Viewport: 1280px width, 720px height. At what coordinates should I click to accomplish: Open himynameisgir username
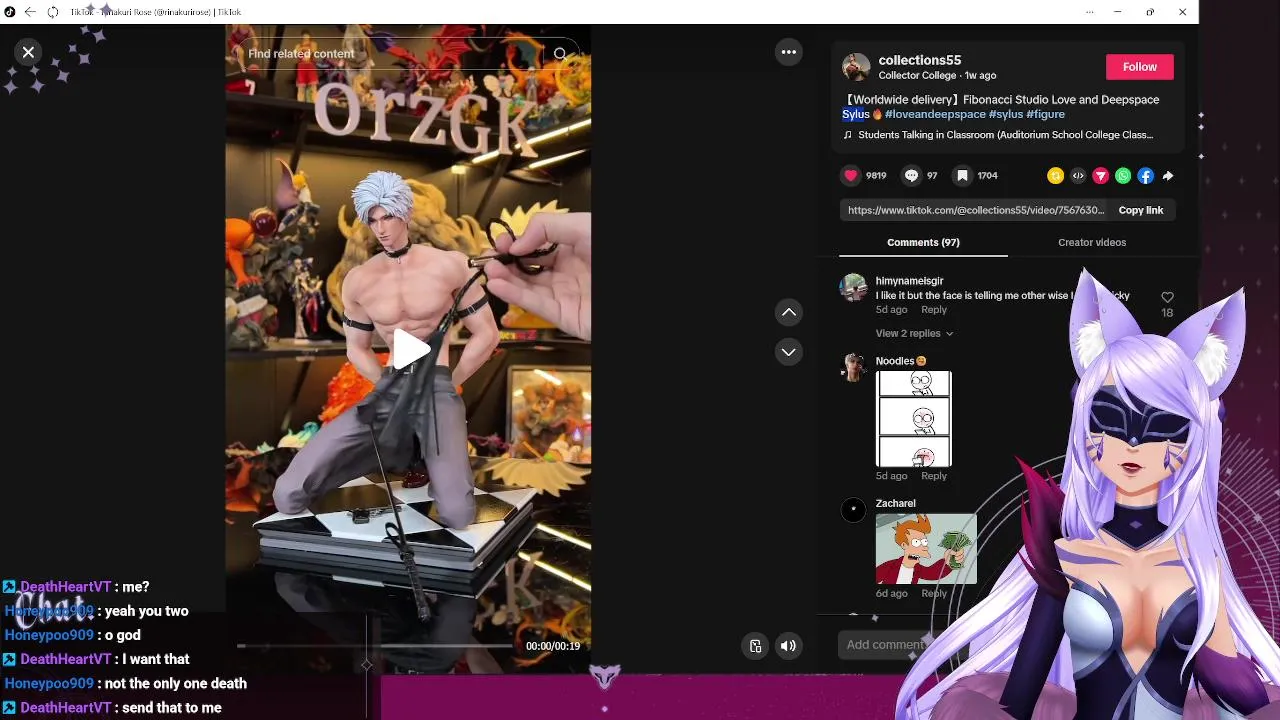coord(909,281)
